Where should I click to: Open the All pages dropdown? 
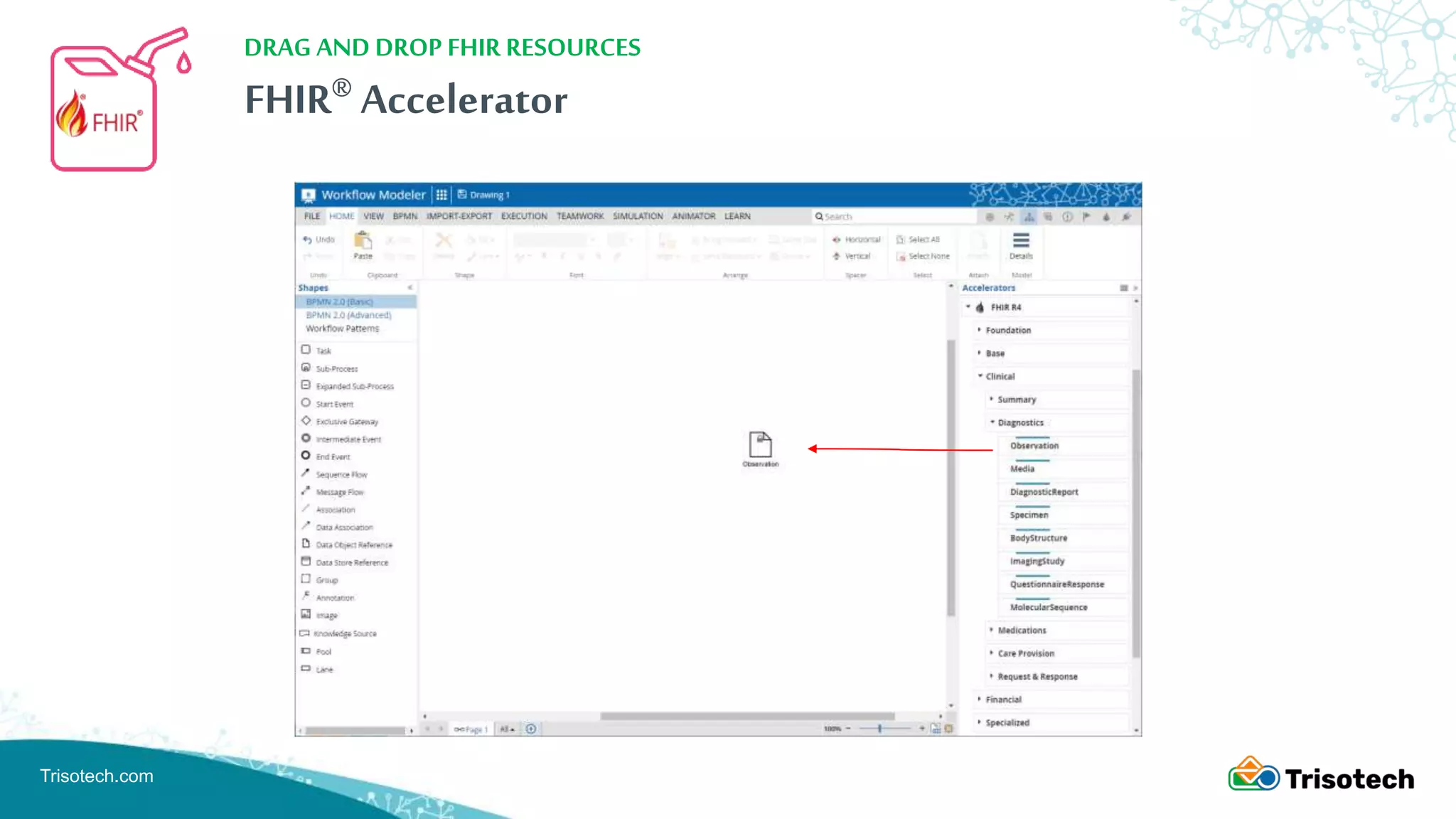click(507, 729)
